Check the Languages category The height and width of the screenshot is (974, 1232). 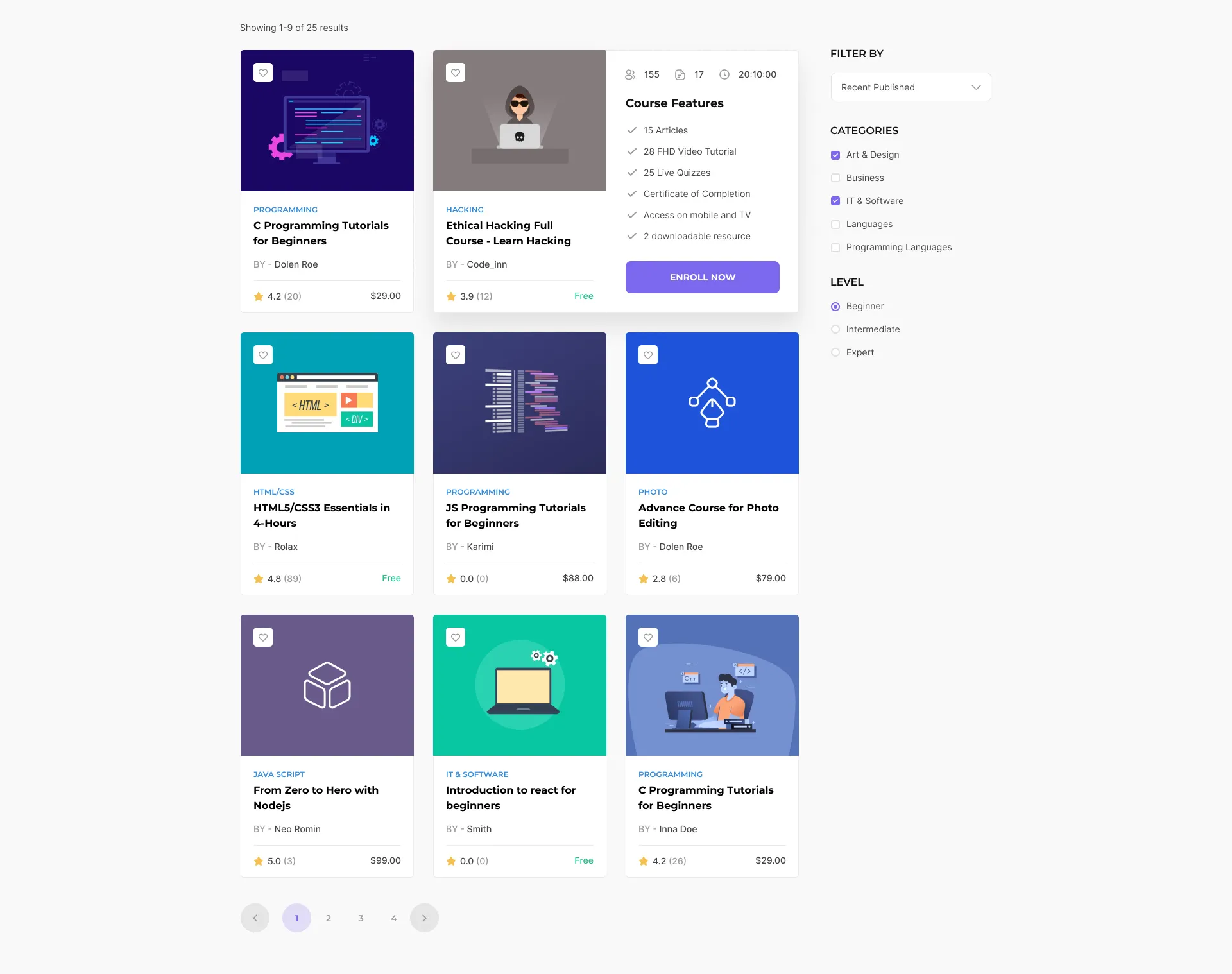click(835, 225)
